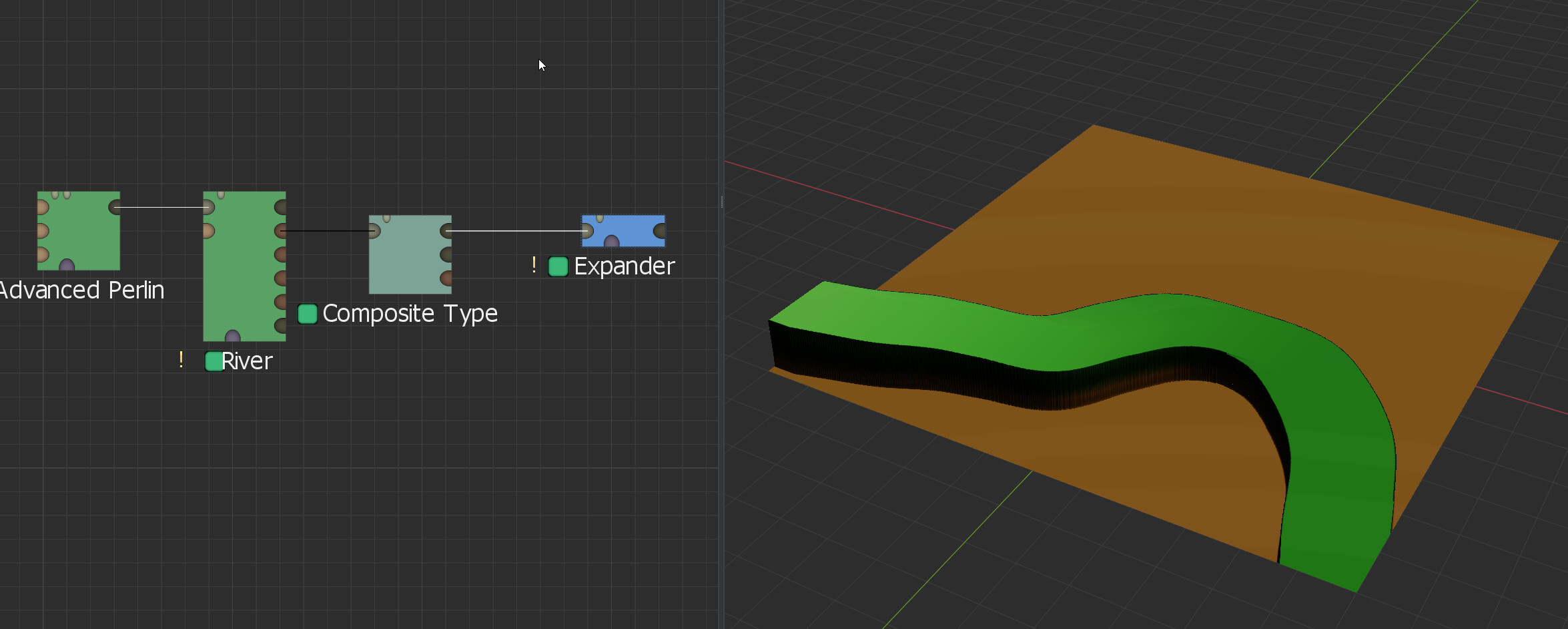Screen dimensions: 1568x629
Task: Toggle the green status square next to Expander
Action: click(558, 266)
